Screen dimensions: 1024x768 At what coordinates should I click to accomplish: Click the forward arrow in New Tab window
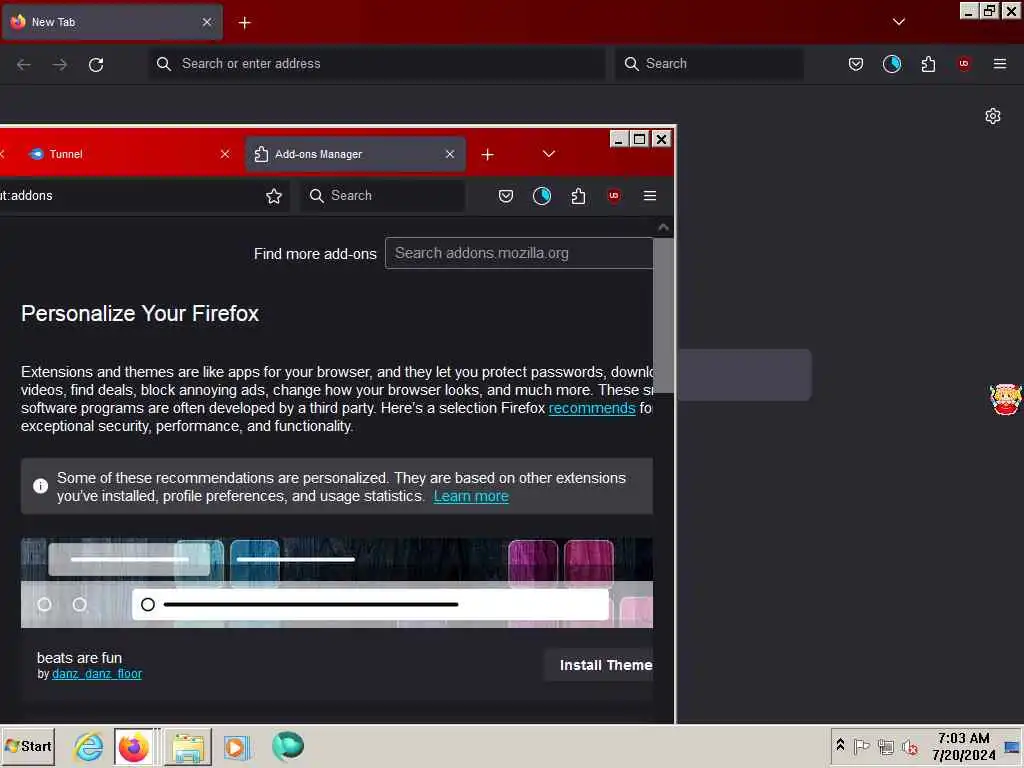[x=59, y=64]
